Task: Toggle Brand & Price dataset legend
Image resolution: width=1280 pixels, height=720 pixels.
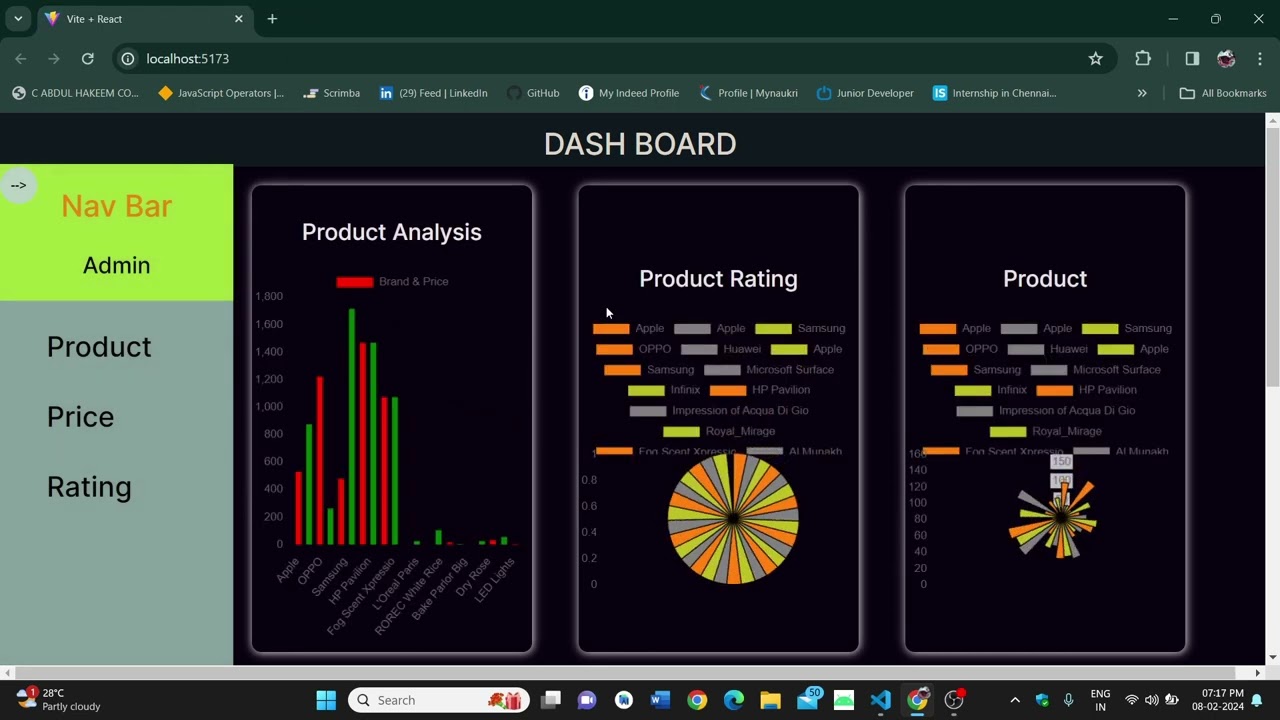Action: 392,282
